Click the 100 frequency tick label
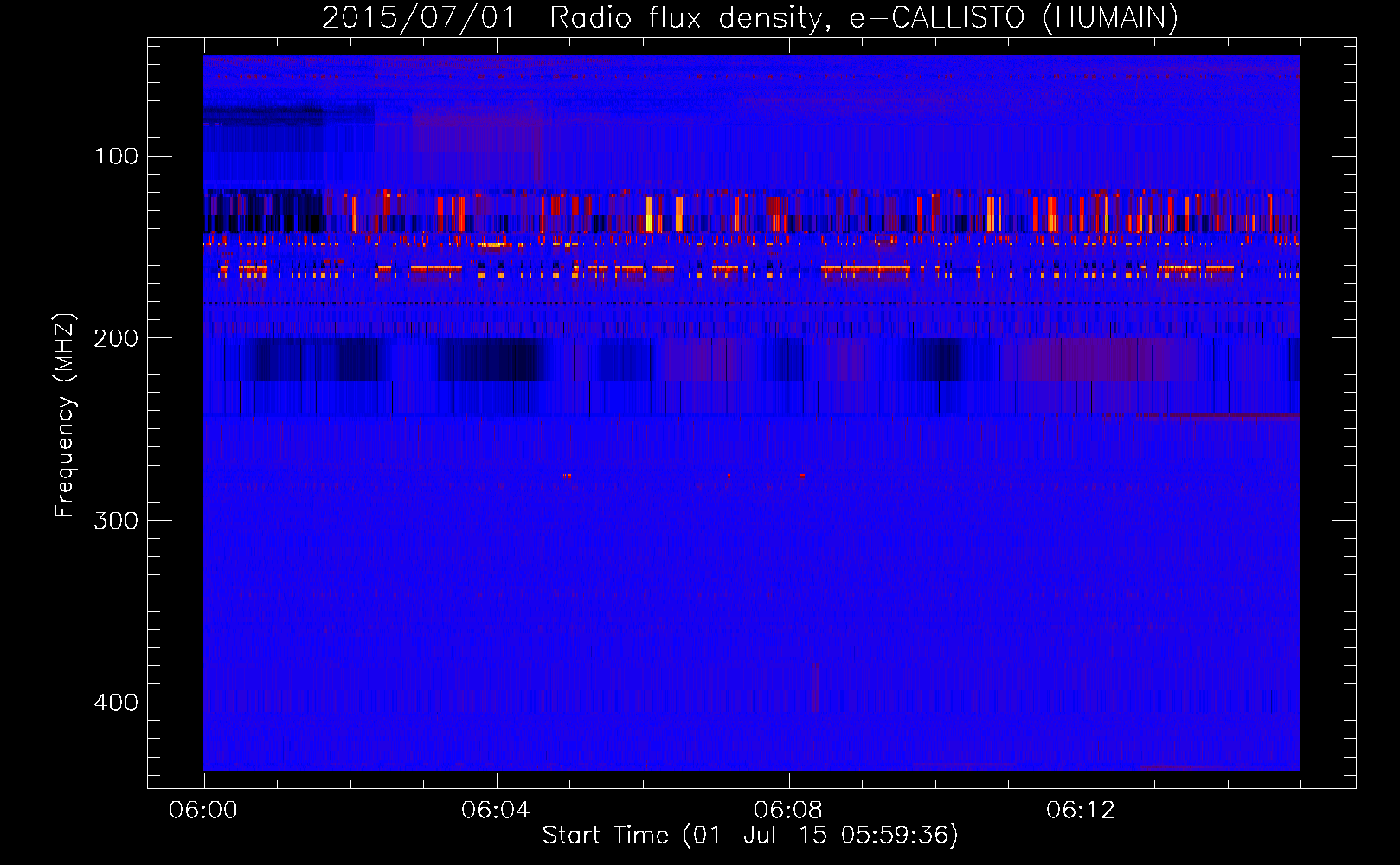1400x865 pixels. coord(117,157)
